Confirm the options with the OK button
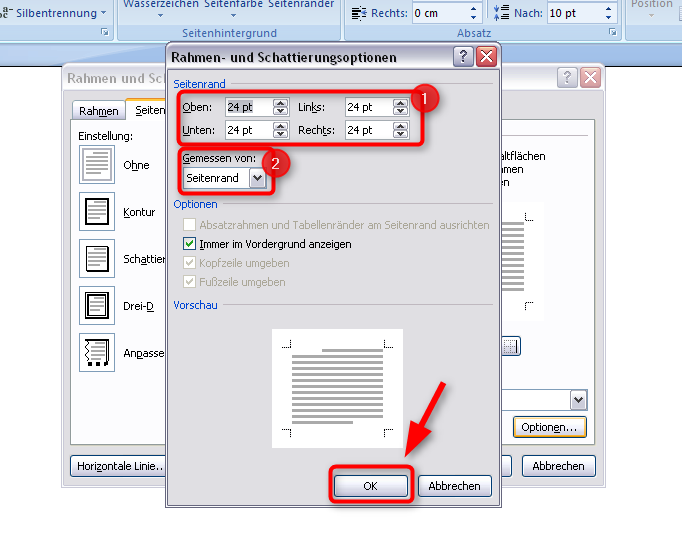Image resolution: width=682 pixels, height=553 pixels. click(370, 486)
